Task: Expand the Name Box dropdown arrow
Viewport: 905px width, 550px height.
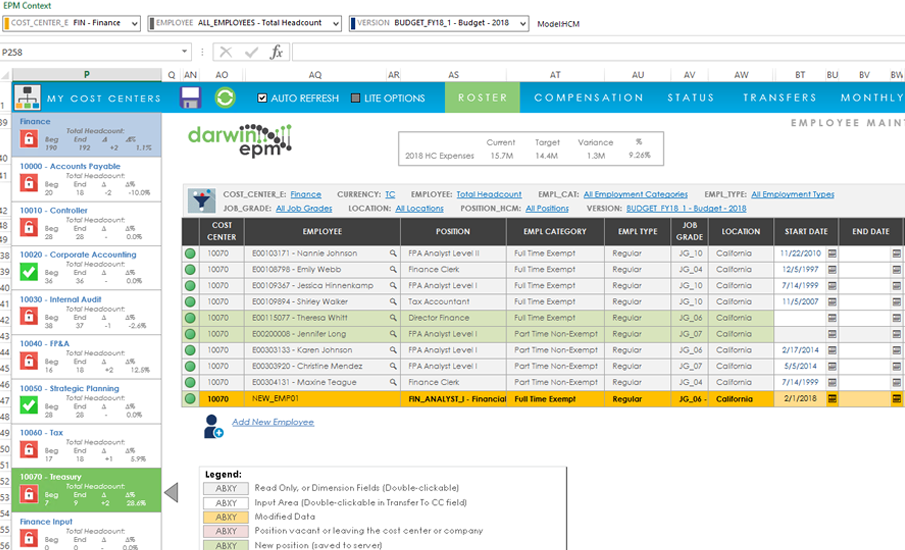Action: click(184, 52)
